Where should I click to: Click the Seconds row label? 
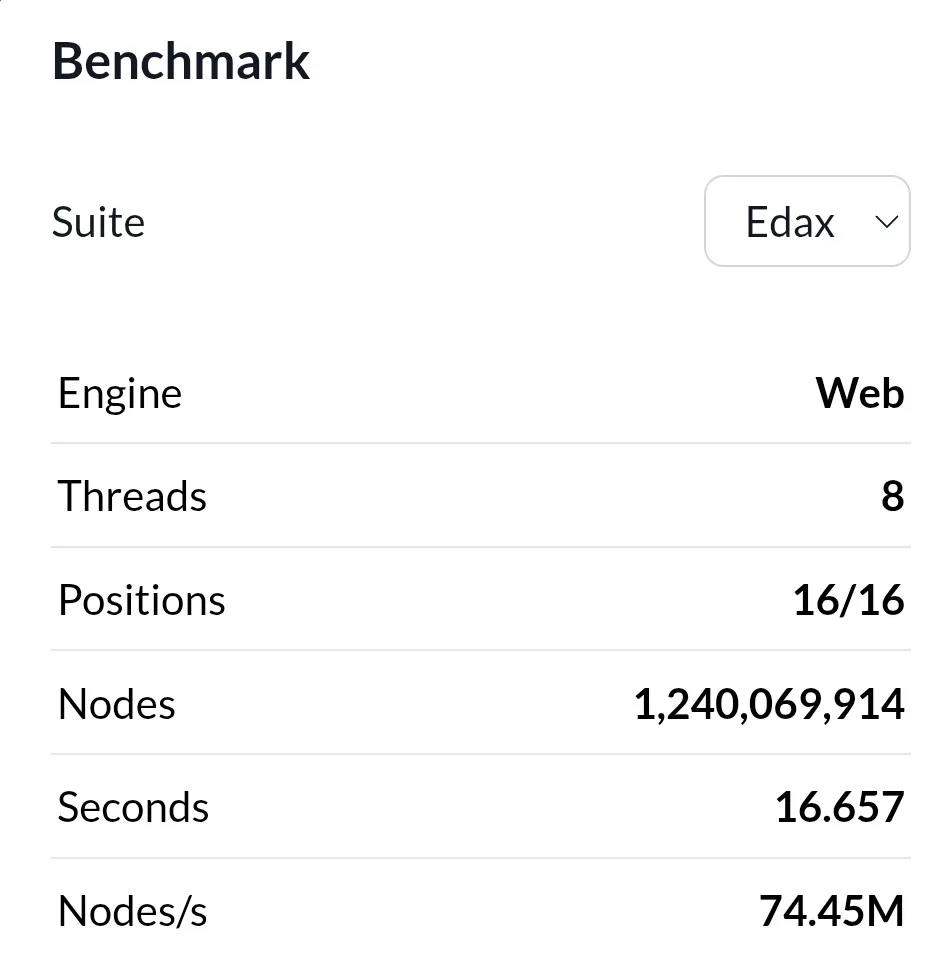[133, 808]
